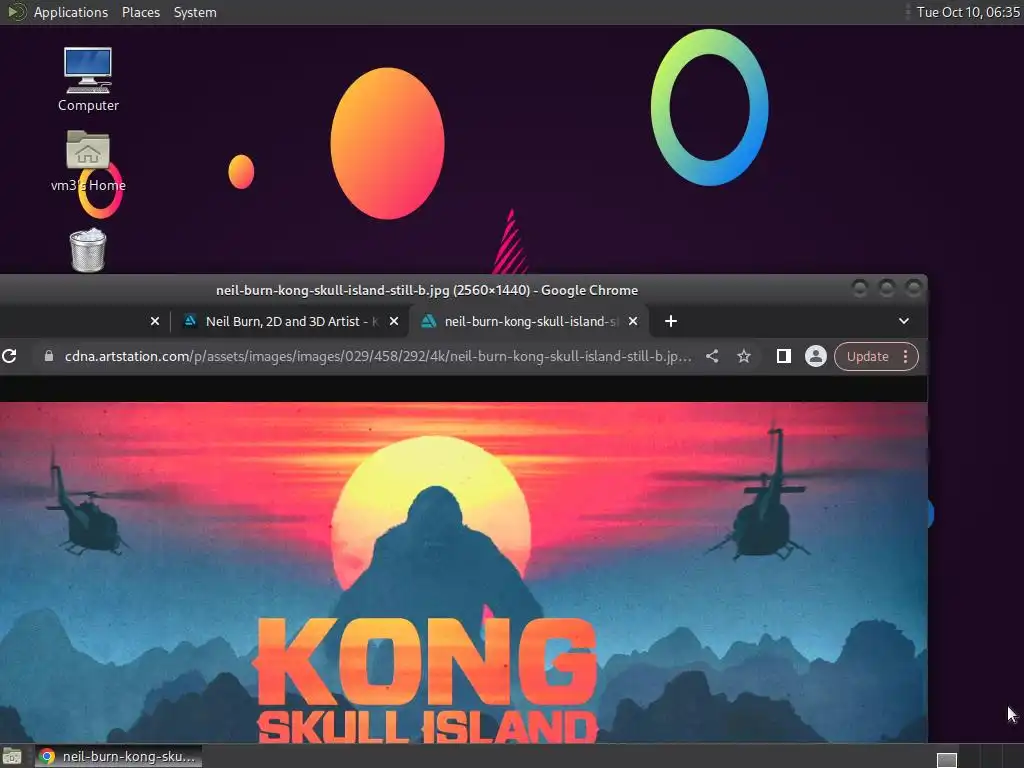The image size is (1024, 768).
Task: Click the Kong Skull Island image
Action: 463,573
